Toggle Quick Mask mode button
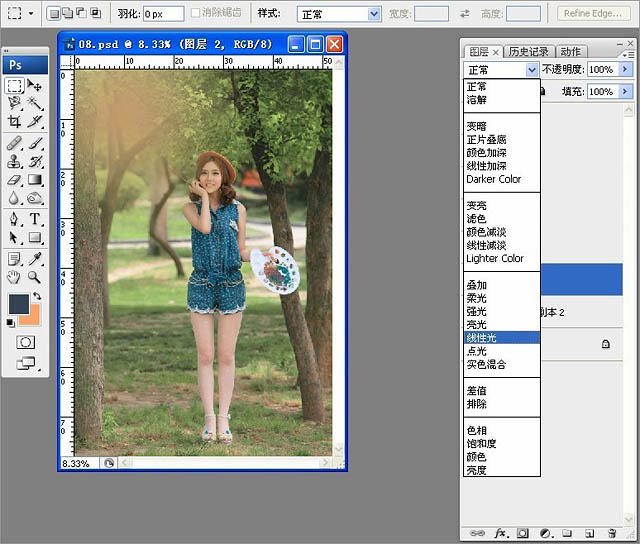The height and width of the screenshot is (544, 640). (25, 342)
